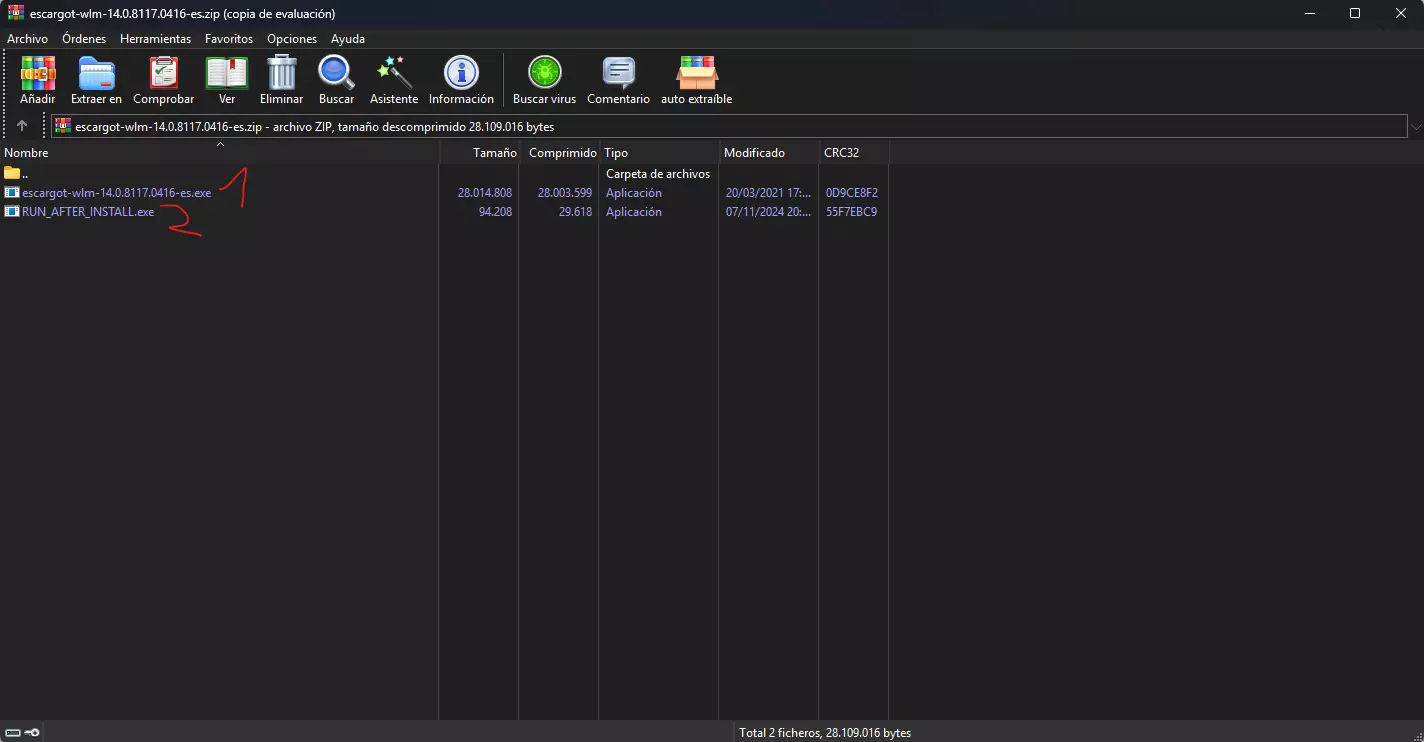This screenshot has width=1424, height=742.
Task: Click modified date 07/11/2024 cell
Action: [x=768, y=212]
